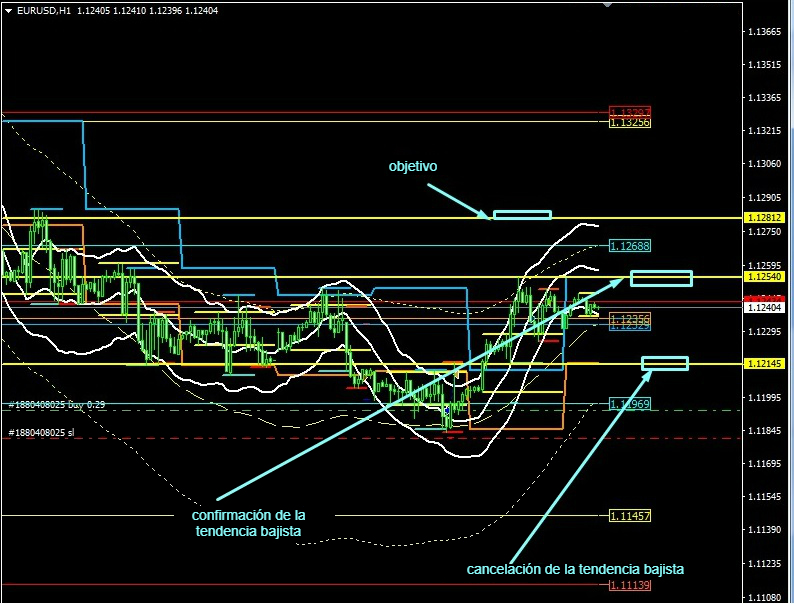
Task: Select the 1.11969 cyan level label
Action: tap(629, 404)
